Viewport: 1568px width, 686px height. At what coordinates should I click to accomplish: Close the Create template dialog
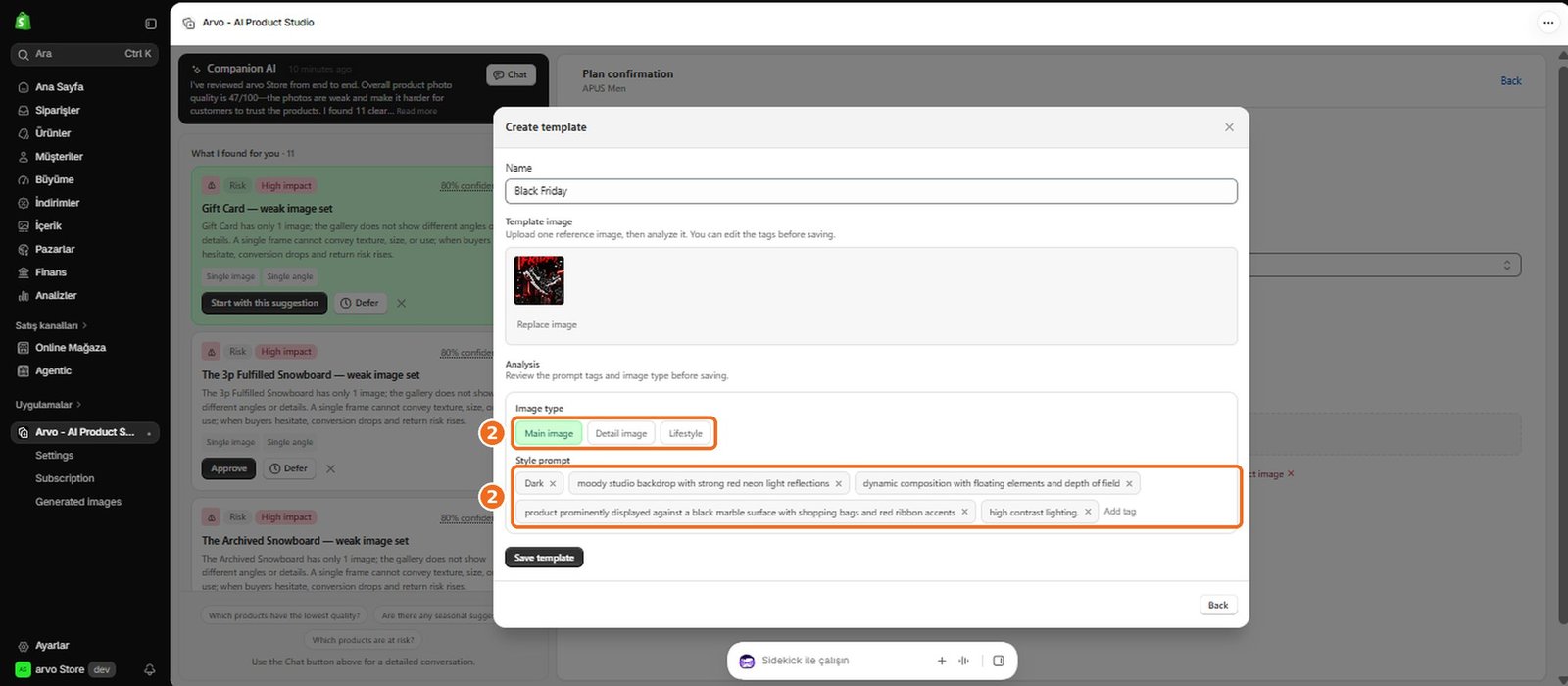tap(1229, 128)
